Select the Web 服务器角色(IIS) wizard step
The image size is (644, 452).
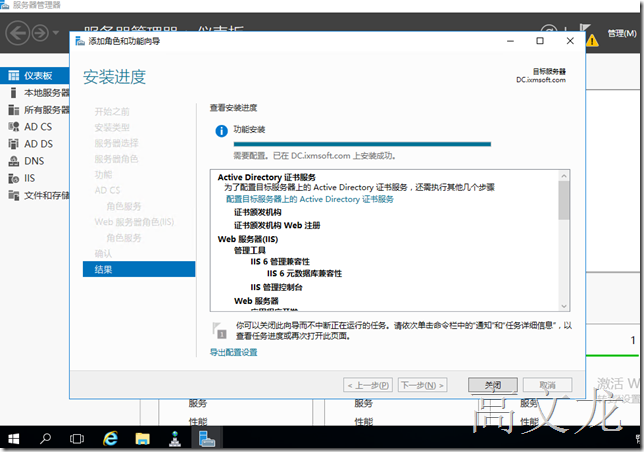coord(134,222)
